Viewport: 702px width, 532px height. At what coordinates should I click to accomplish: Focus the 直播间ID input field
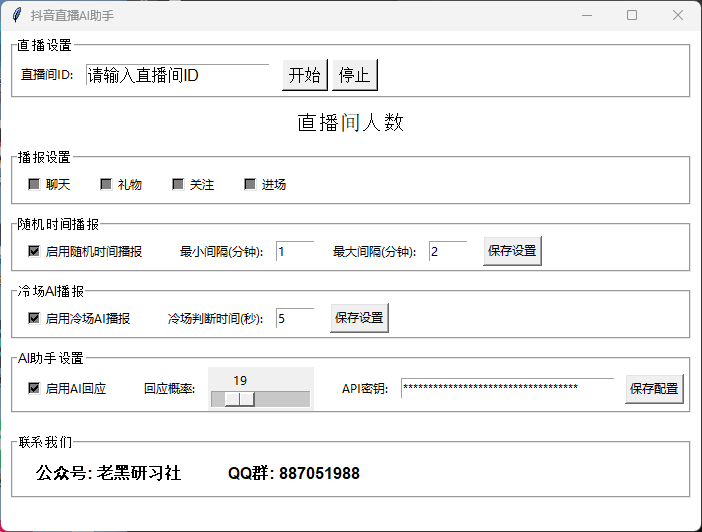[177, 75]
